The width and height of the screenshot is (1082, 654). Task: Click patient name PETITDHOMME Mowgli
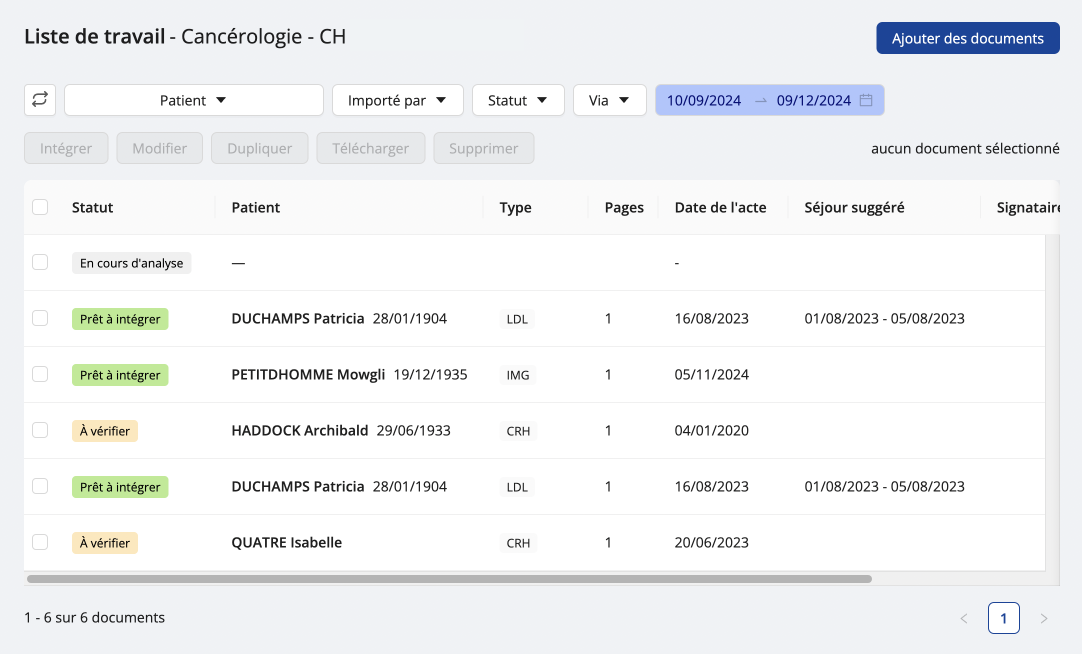pyautogui.click(x=308, y=375)
